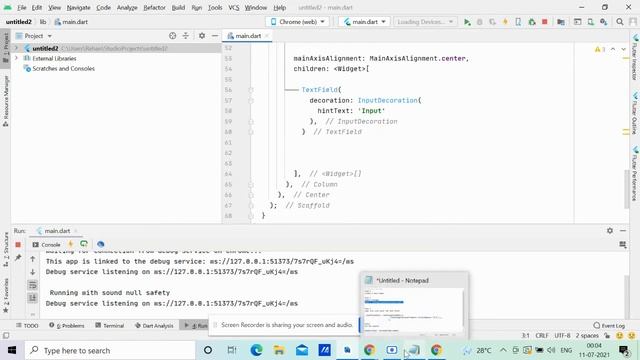Hot restart green icon in Run console toolbar
640x360 pixels.
pos(84,244)
